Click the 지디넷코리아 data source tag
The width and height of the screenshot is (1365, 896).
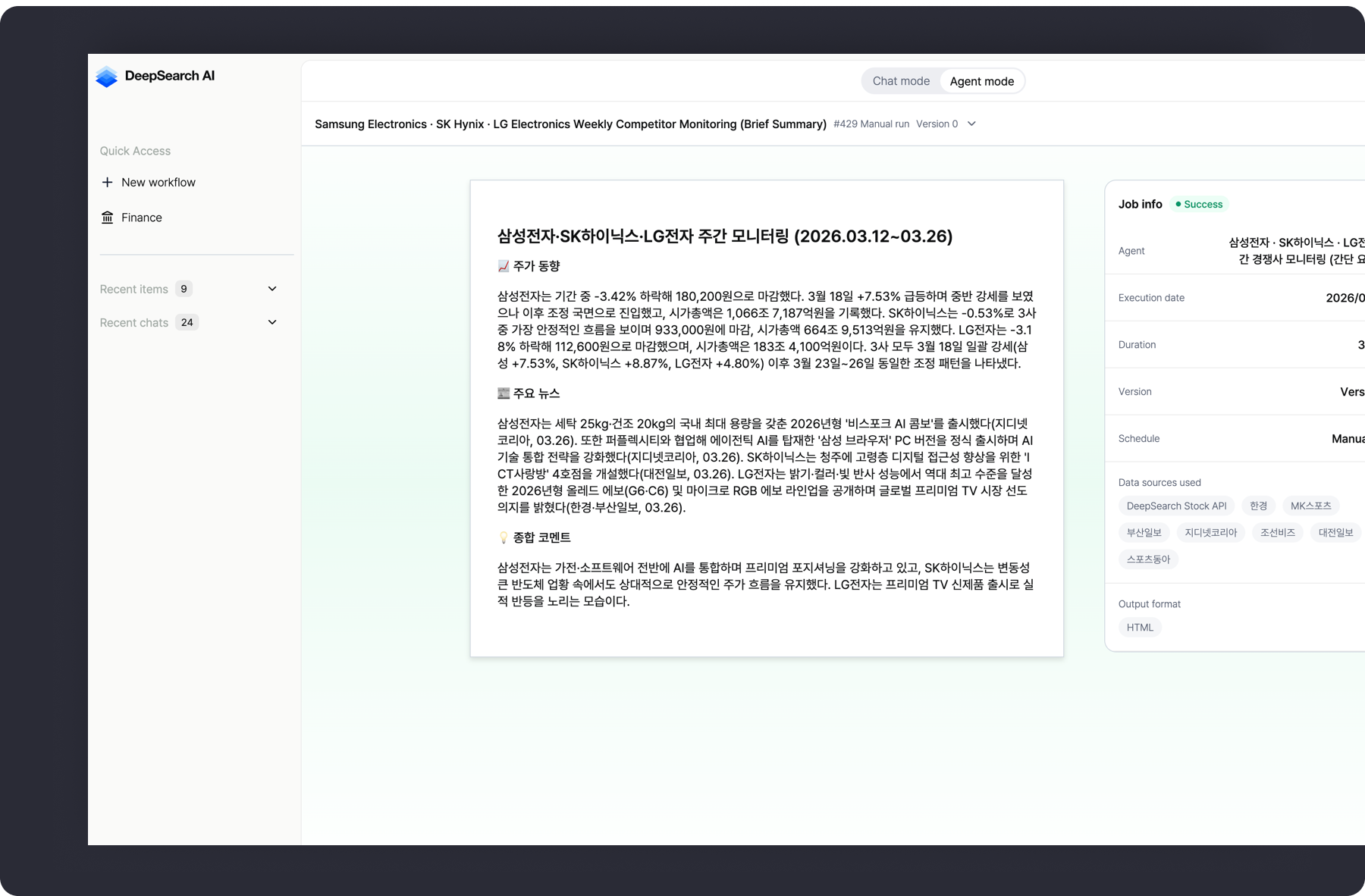tap(1210, 533)
